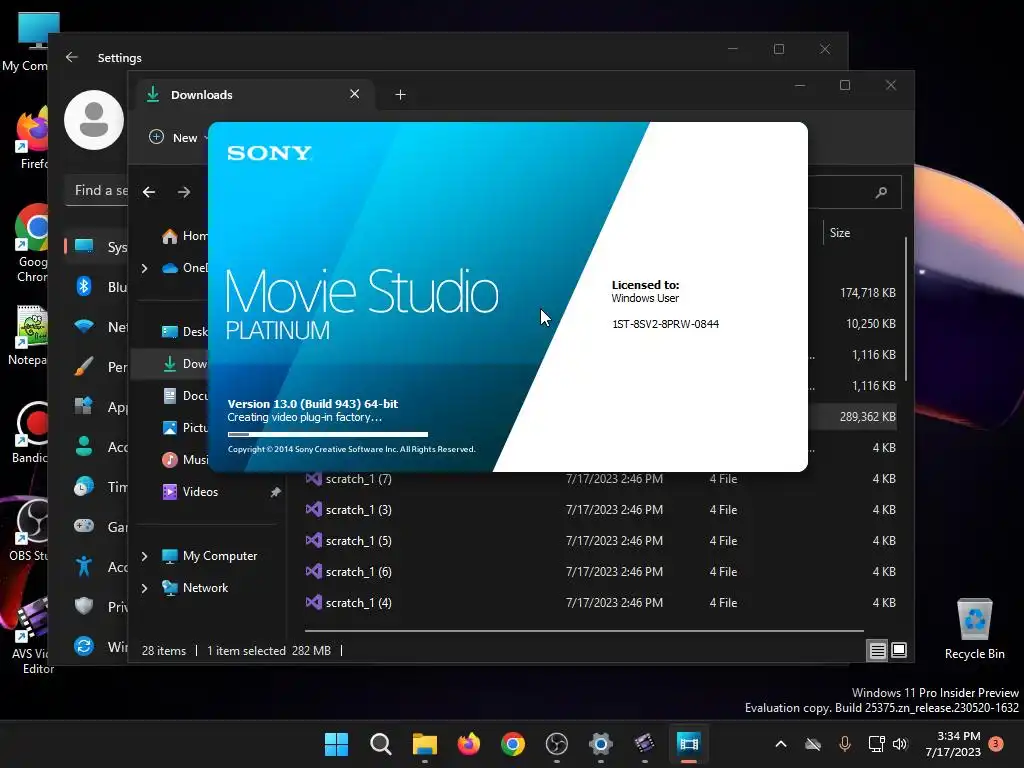This screenshot has width=1024, height=768.
Task: Launch Firefox from taskbar
Action: click(468, 744)
